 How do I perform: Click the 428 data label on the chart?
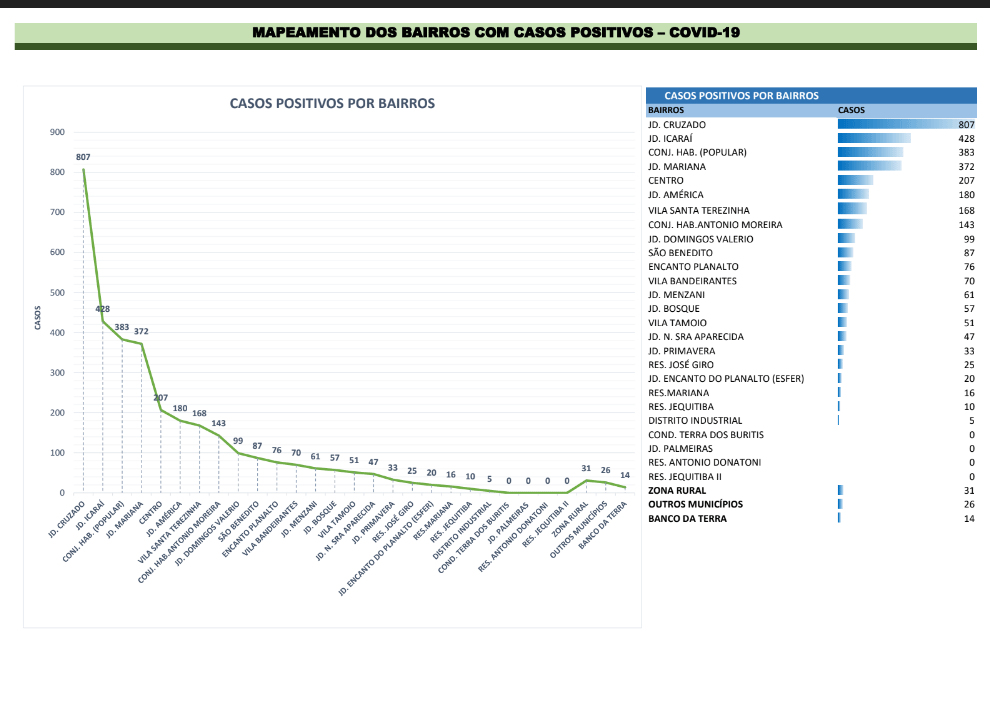coord(102,309)
